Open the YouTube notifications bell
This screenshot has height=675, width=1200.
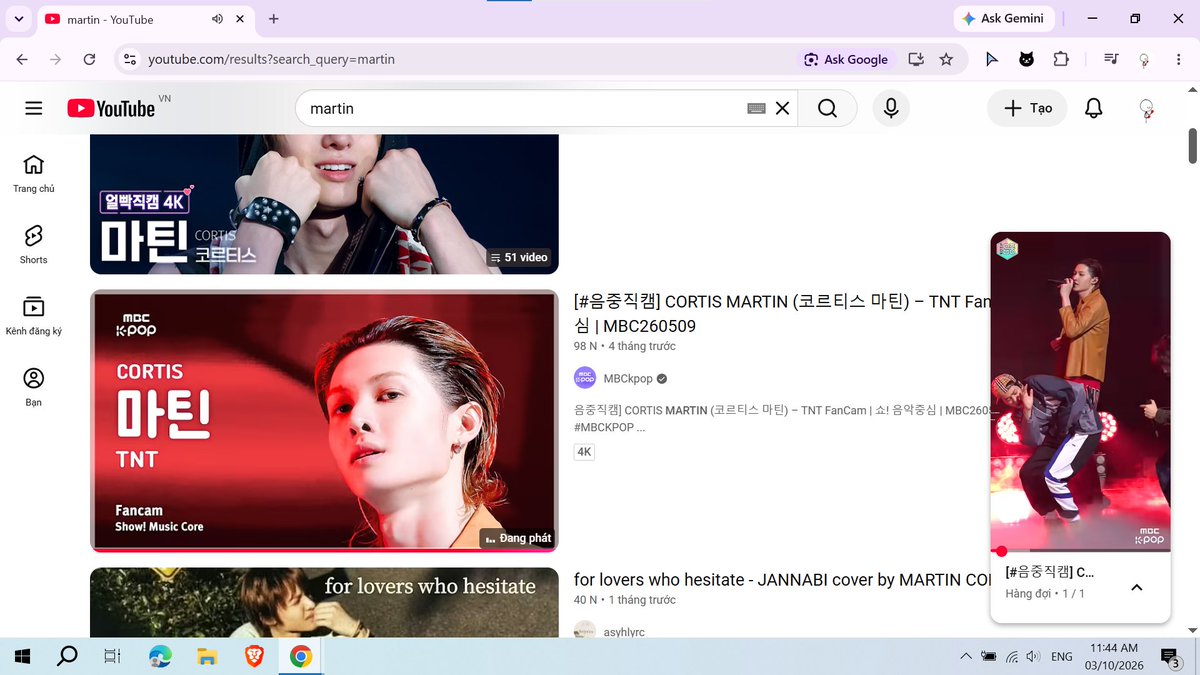[1094, 108]
